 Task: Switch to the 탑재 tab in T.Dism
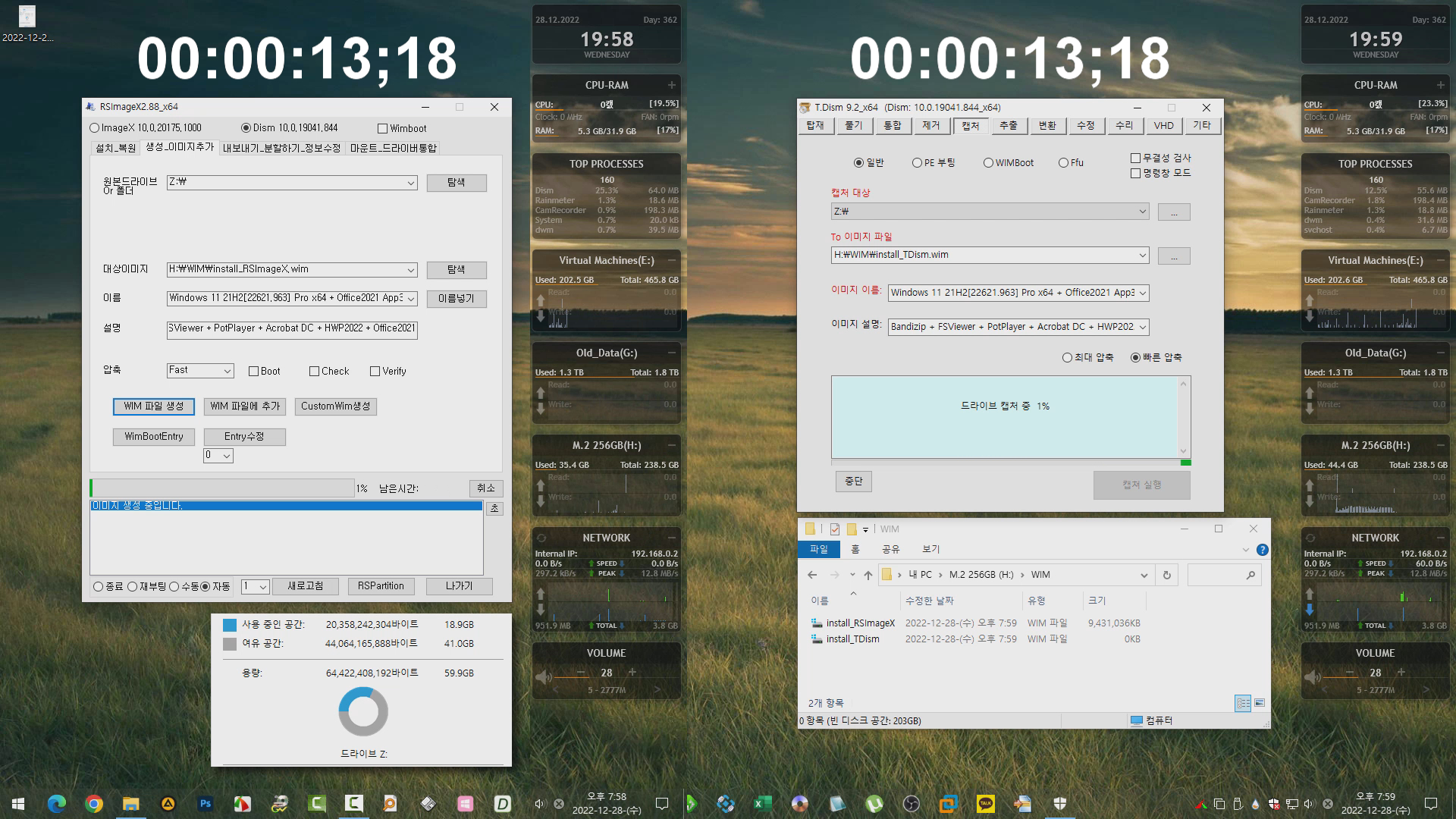815,126
